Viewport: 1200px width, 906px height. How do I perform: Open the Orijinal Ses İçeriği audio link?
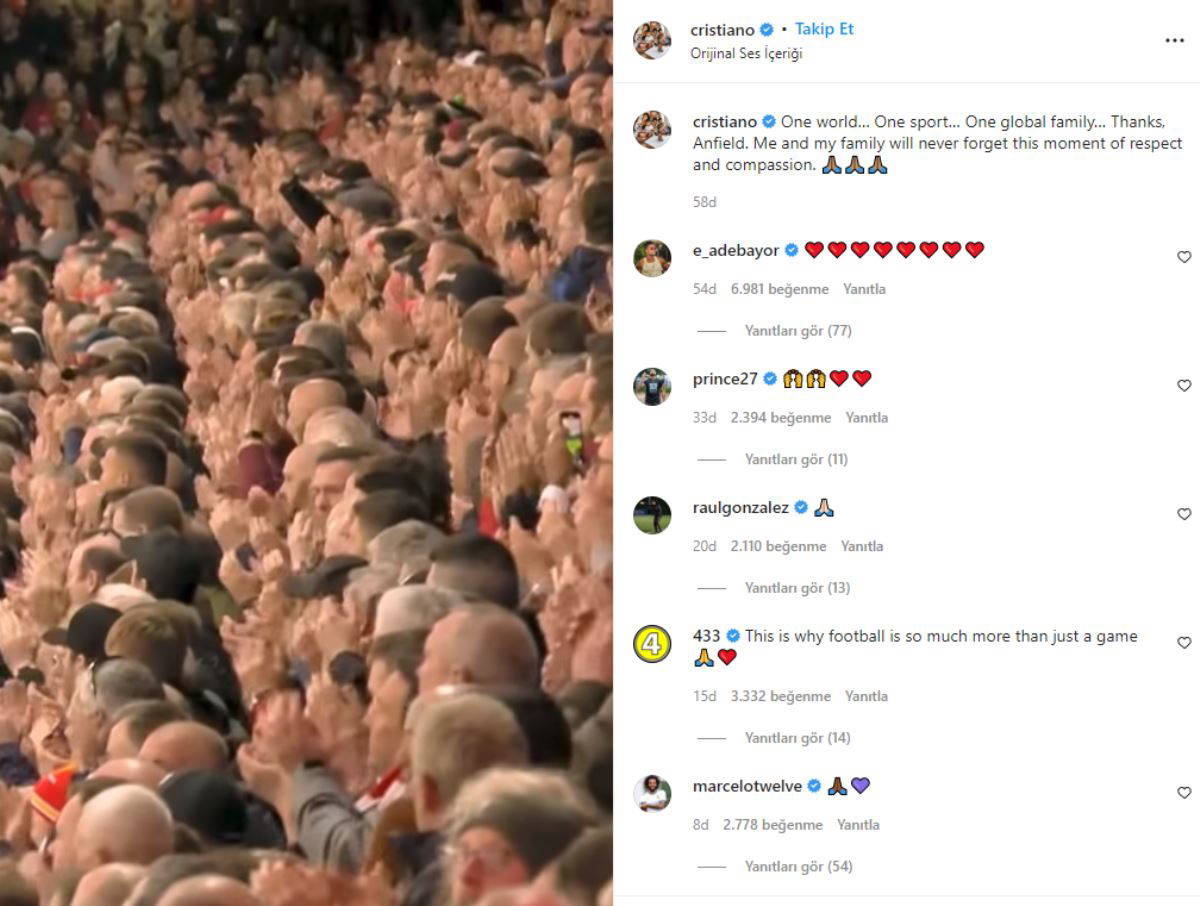(746, 54)
